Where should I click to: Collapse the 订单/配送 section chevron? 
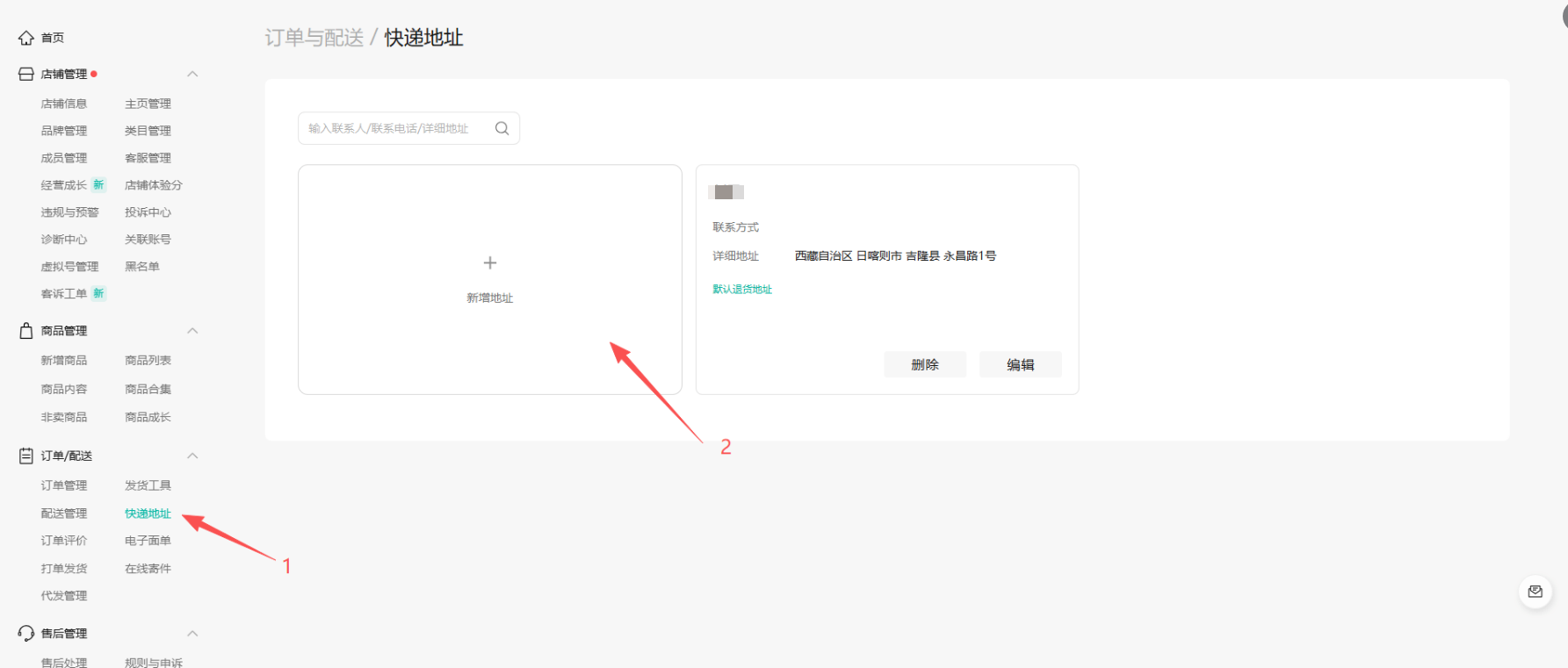pyautogui.click(x=192, y=456)
